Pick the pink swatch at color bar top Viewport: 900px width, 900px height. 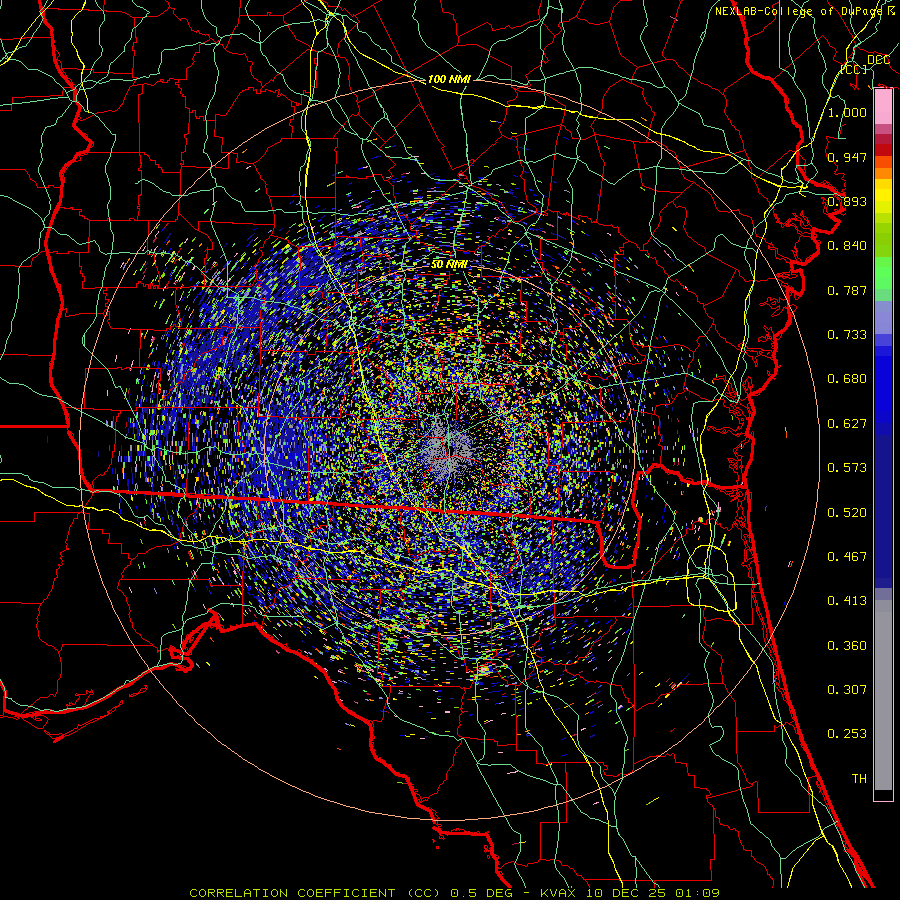click(x=883, y=107)
